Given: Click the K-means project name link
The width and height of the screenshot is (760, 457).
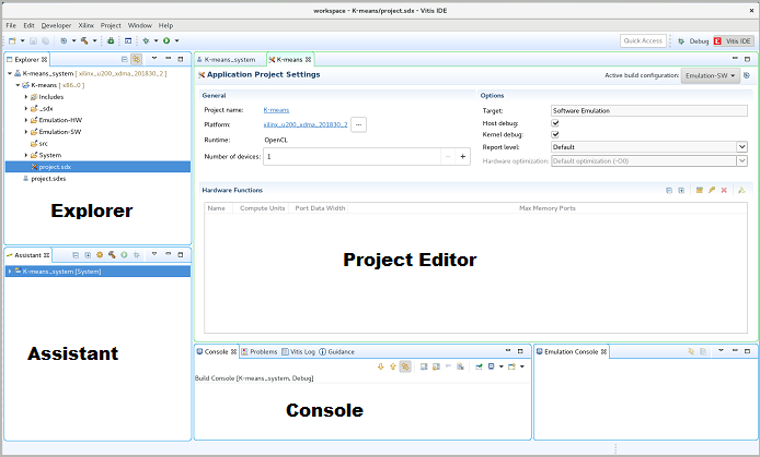Looking at the screenshot, I should (x=276, y=110).
